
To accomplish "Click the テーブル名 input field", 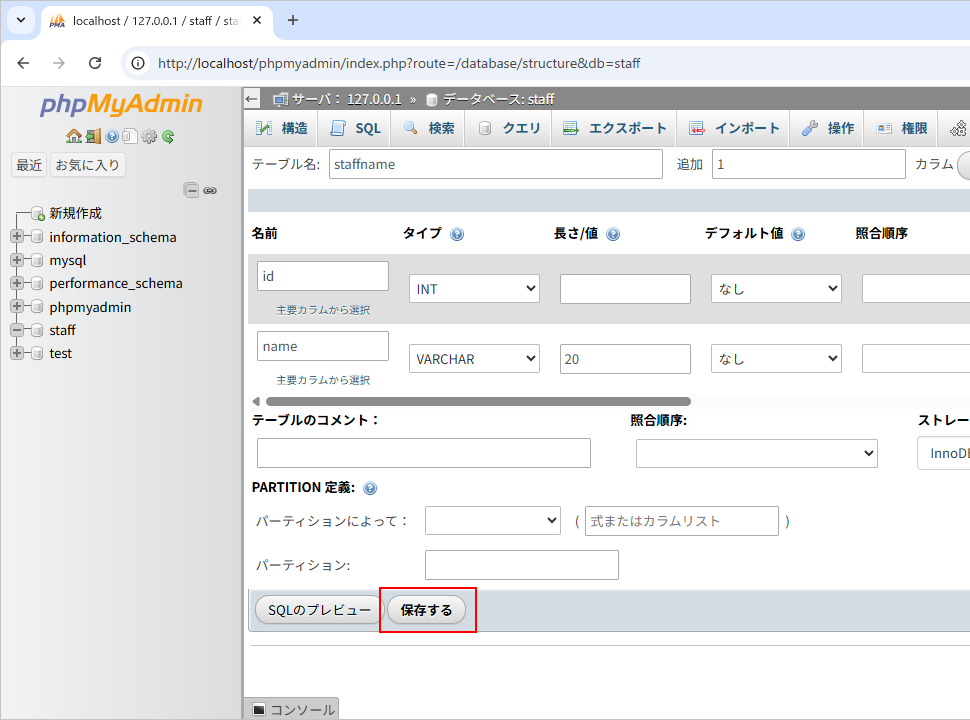I will 495,164.
